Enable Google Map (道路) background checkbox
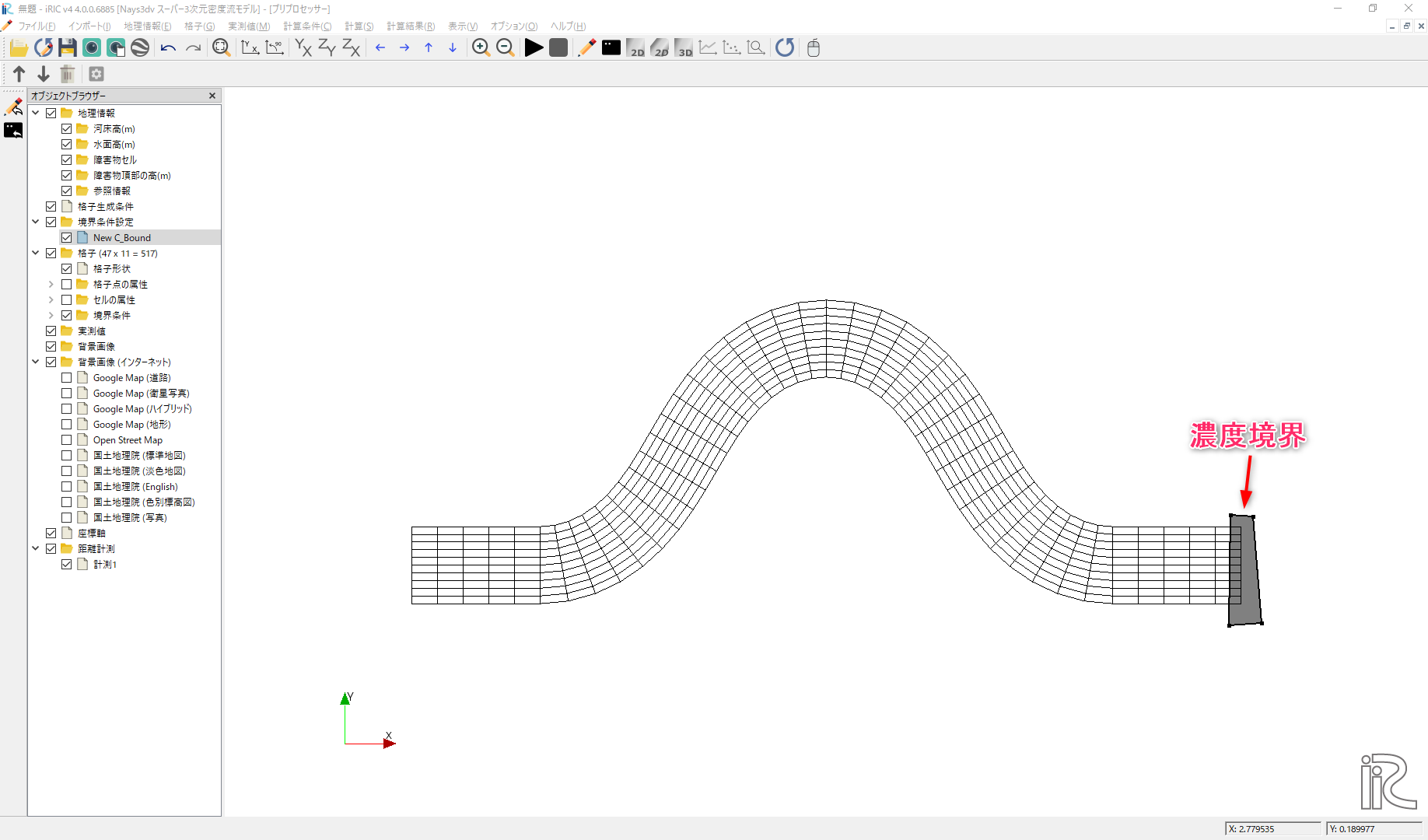Screen dimensions: 1428x840 67,378
